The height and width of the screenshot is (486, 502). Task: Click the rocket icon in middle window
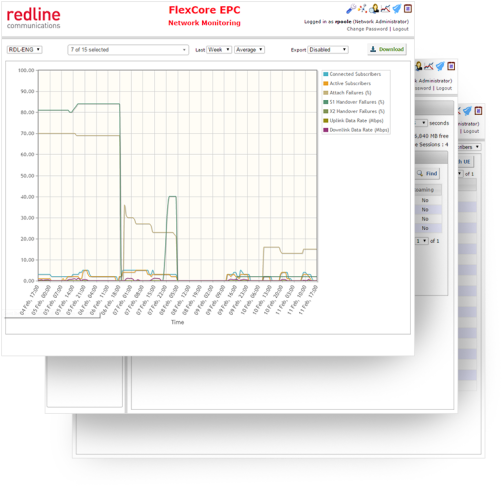coord(440,66)
